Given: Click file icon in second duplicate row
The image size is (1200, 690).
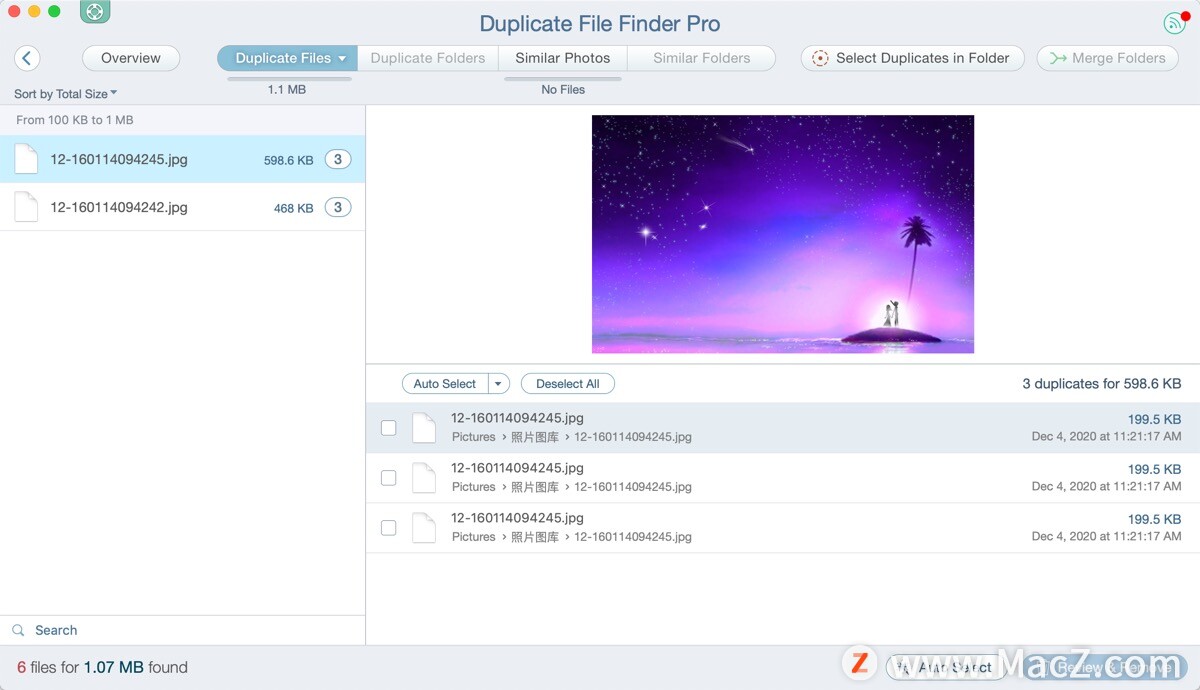Looking at the screenshot, I should (x=424, y=478).
